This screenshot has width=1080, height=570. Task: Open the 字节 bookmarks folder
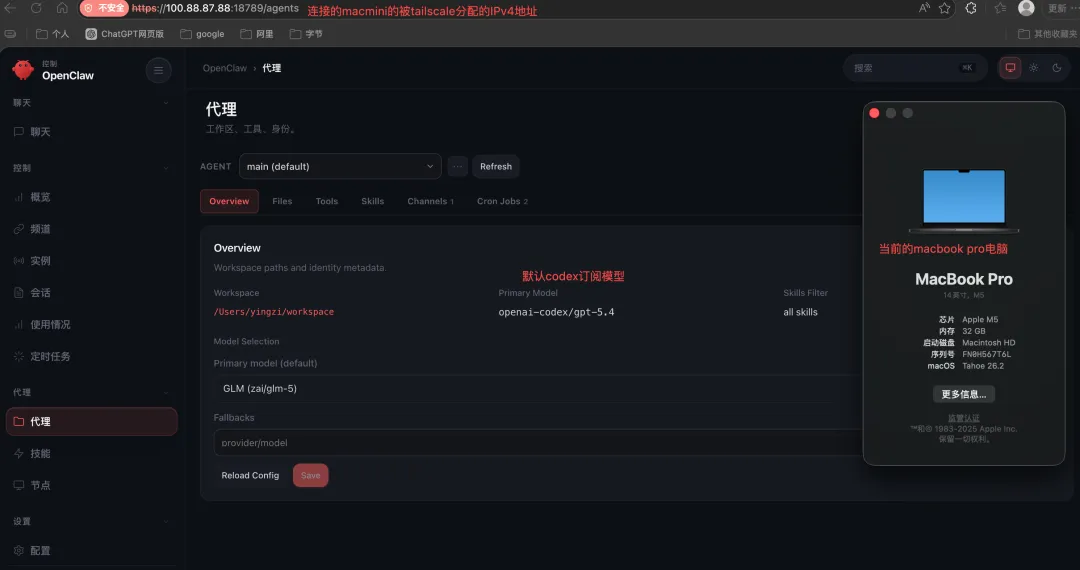pyautogui.click(x=306, y=34)
